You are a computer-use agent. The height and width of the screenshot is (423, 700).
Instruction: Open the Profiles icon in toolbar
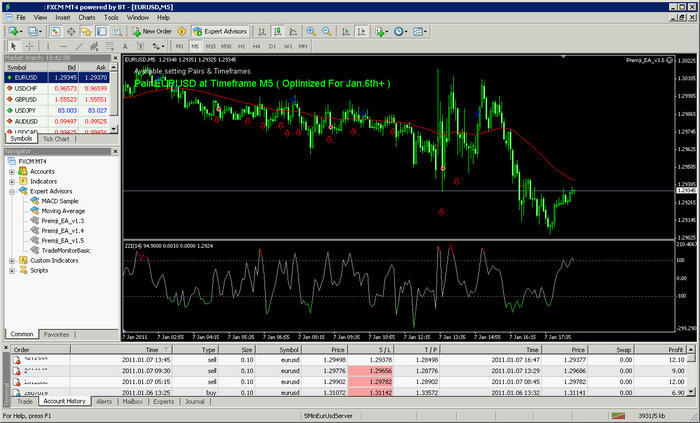[34, 31]
